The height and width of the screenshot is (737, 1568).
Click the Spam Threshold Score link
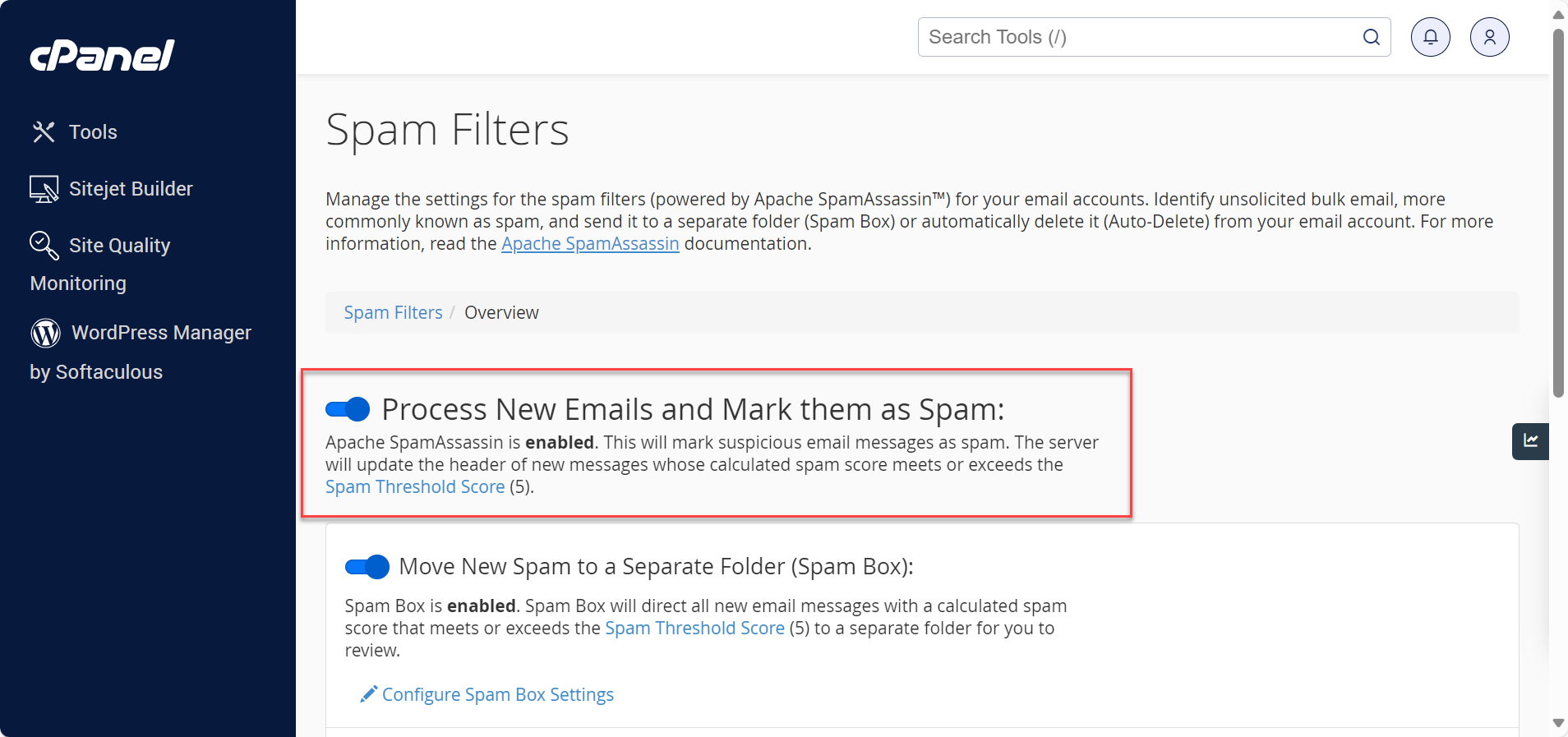click(x=414, y=486)
